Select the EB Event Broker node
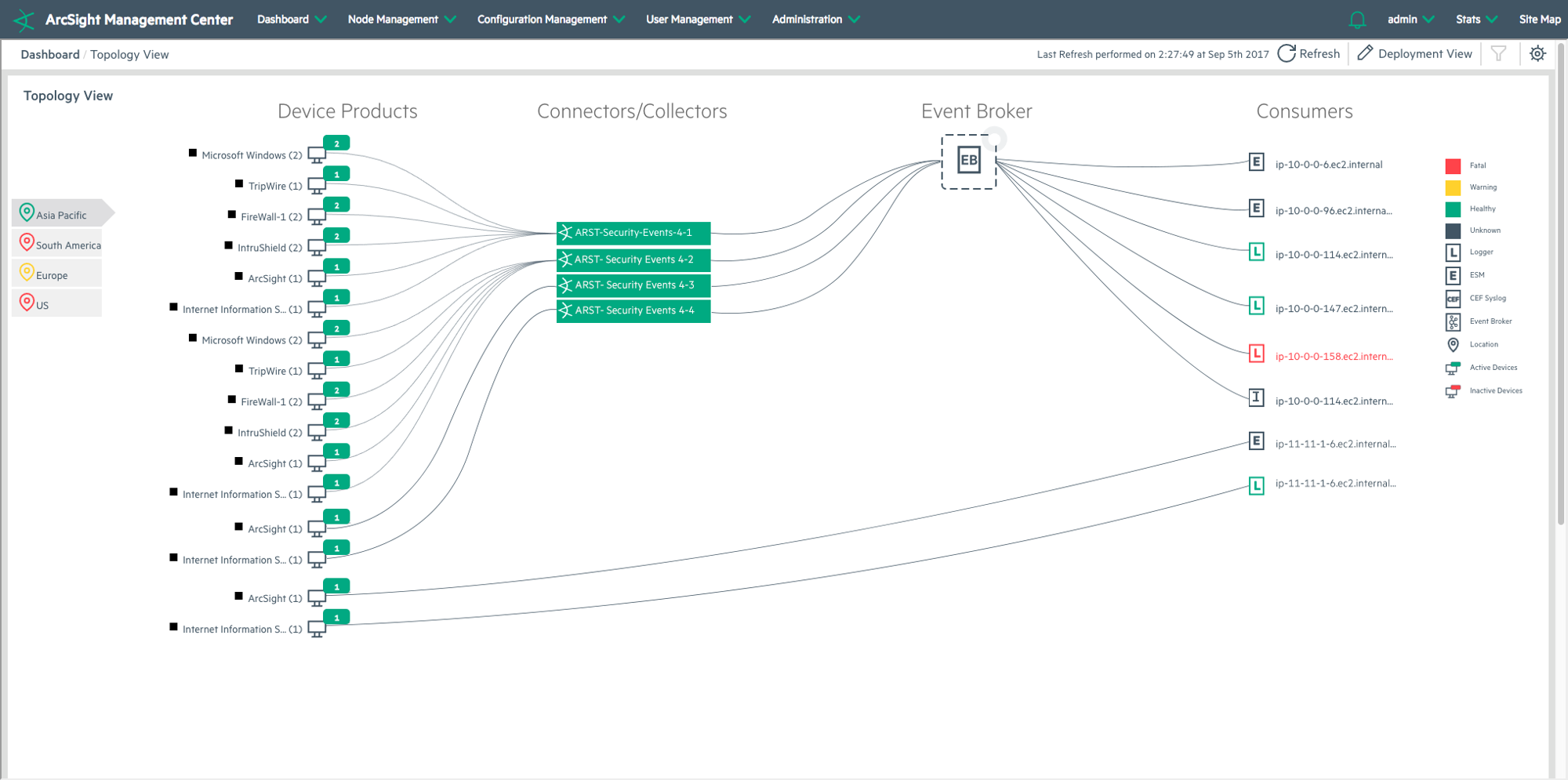The width and height of the screenshot is (1568, 780). pos(969,161)
